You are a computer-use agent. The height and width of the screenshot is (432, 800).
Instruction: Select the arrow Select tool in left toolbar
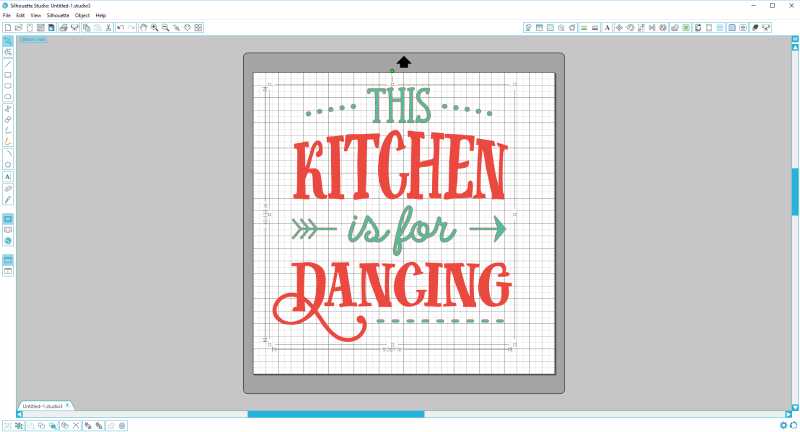8,41
